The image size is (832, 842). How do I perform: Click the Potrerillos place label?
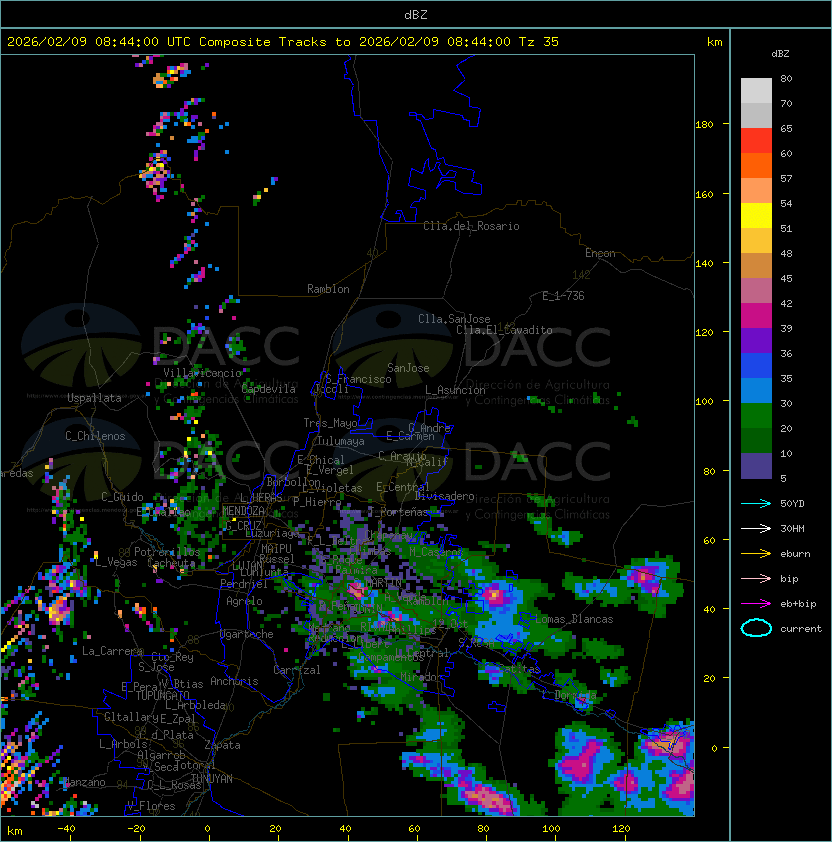pyautogui.click(x=167, y=552)
